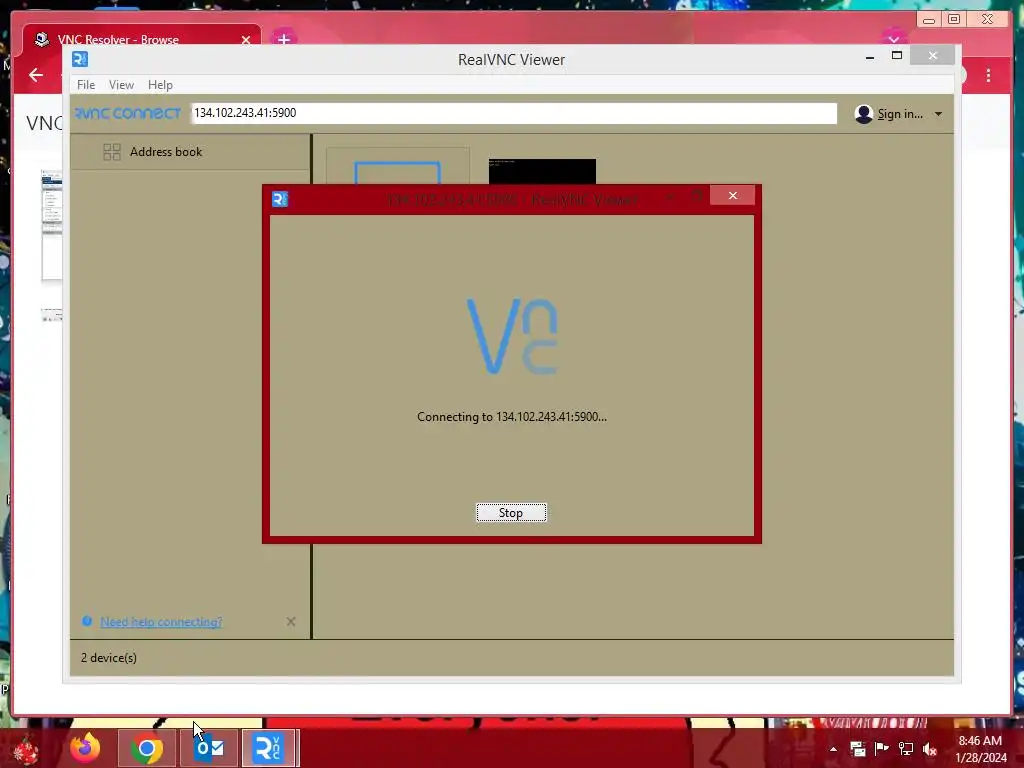Dismiss the Need help connecting hint

(291, 622)
